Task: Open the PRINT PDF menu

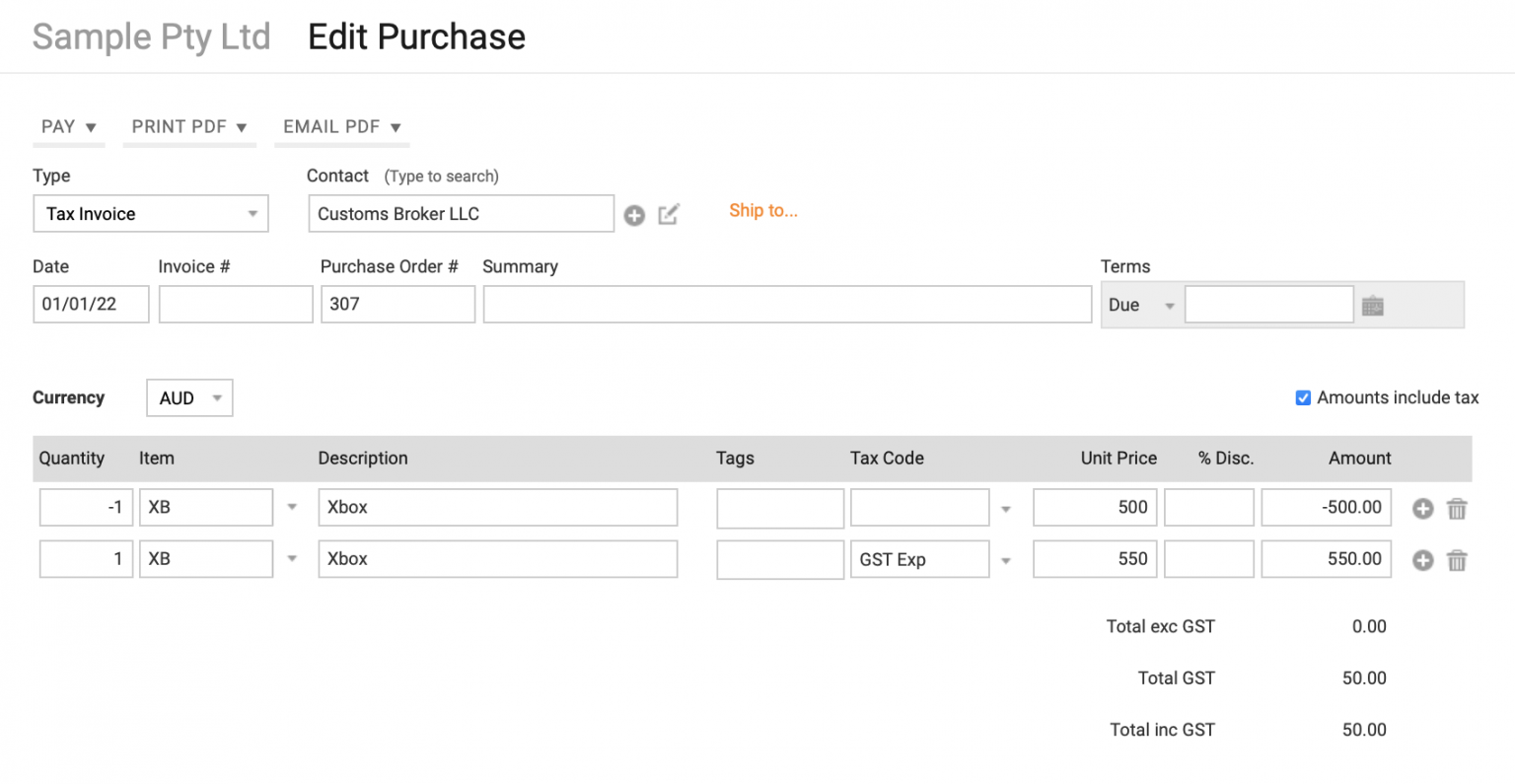Action: click(189, 126)
